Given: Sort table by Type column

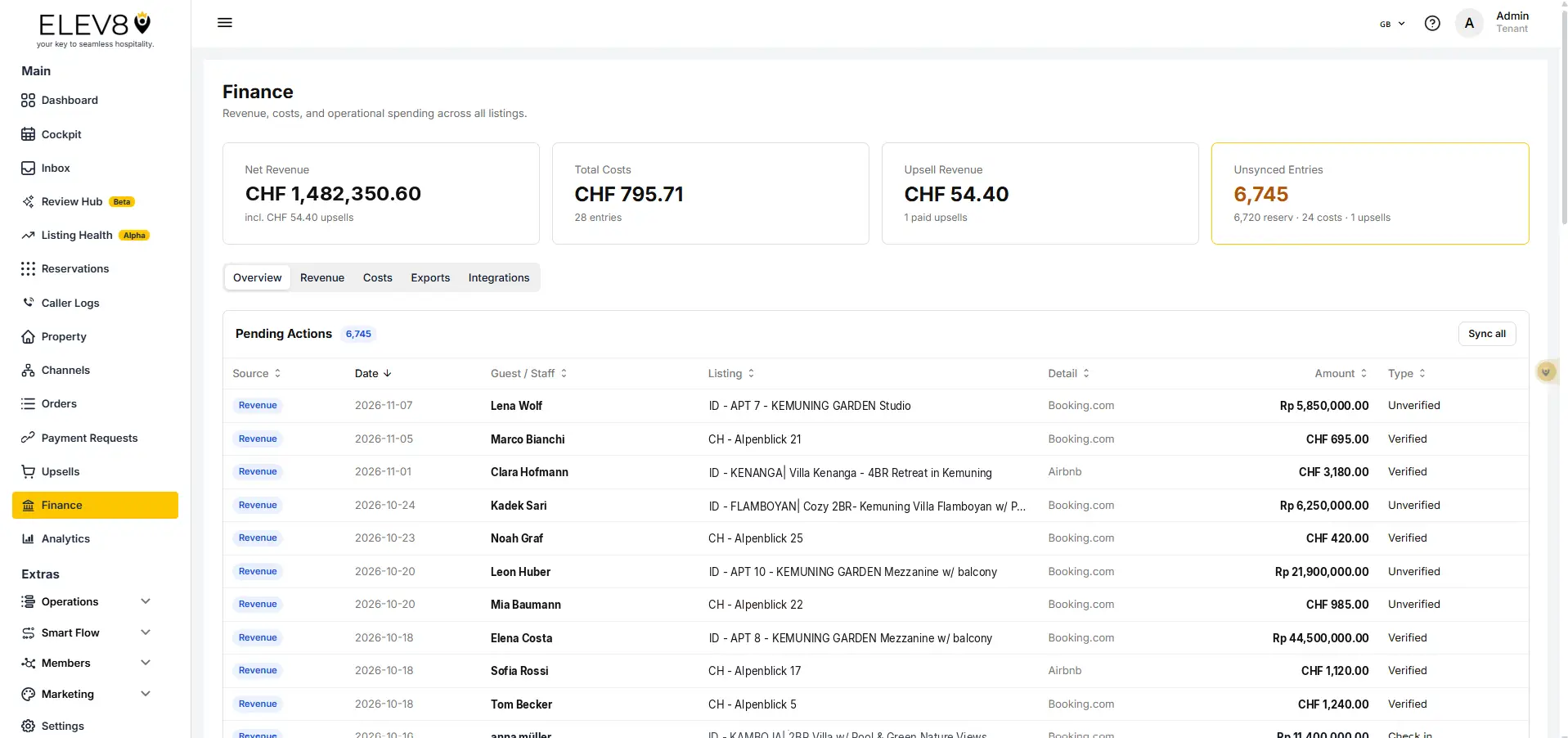Looking at the screenshot, I should tap(1407, 373).
